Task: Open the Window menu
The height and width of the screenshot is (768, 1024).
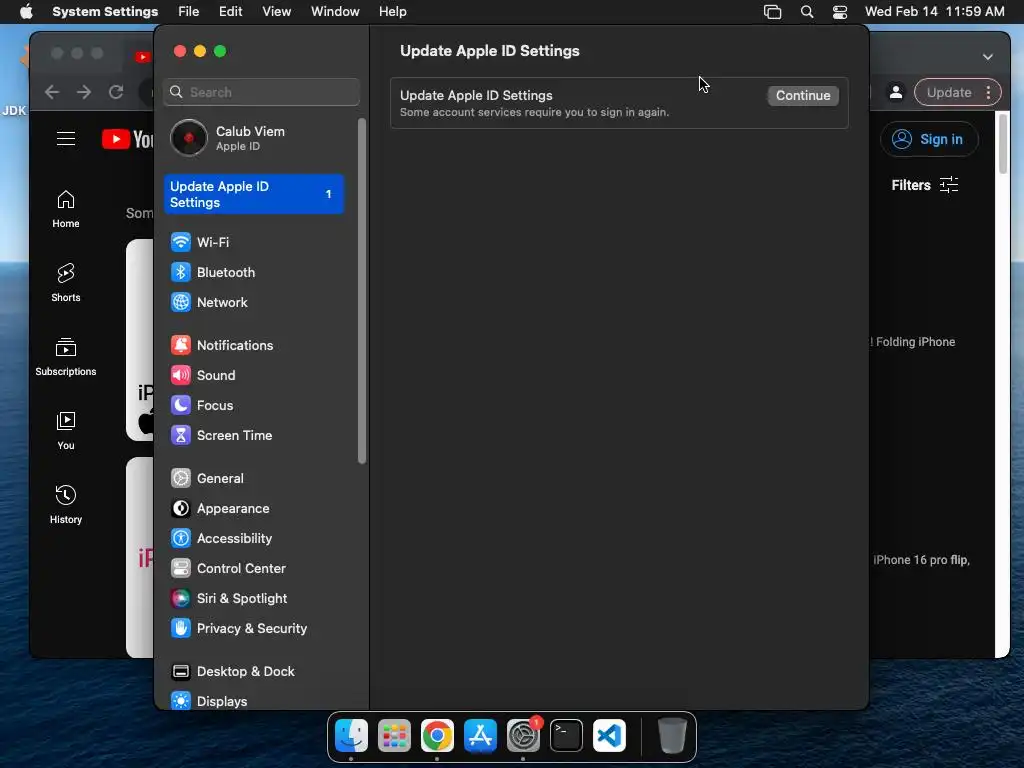Action: click(x=335, y=12)
